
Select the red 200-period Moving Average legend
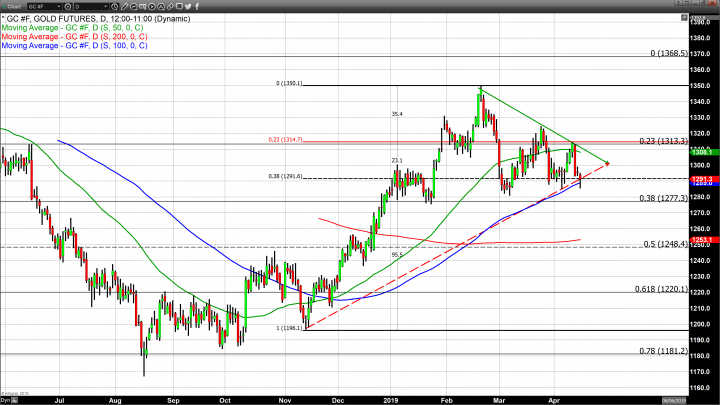tap(74, 36)
